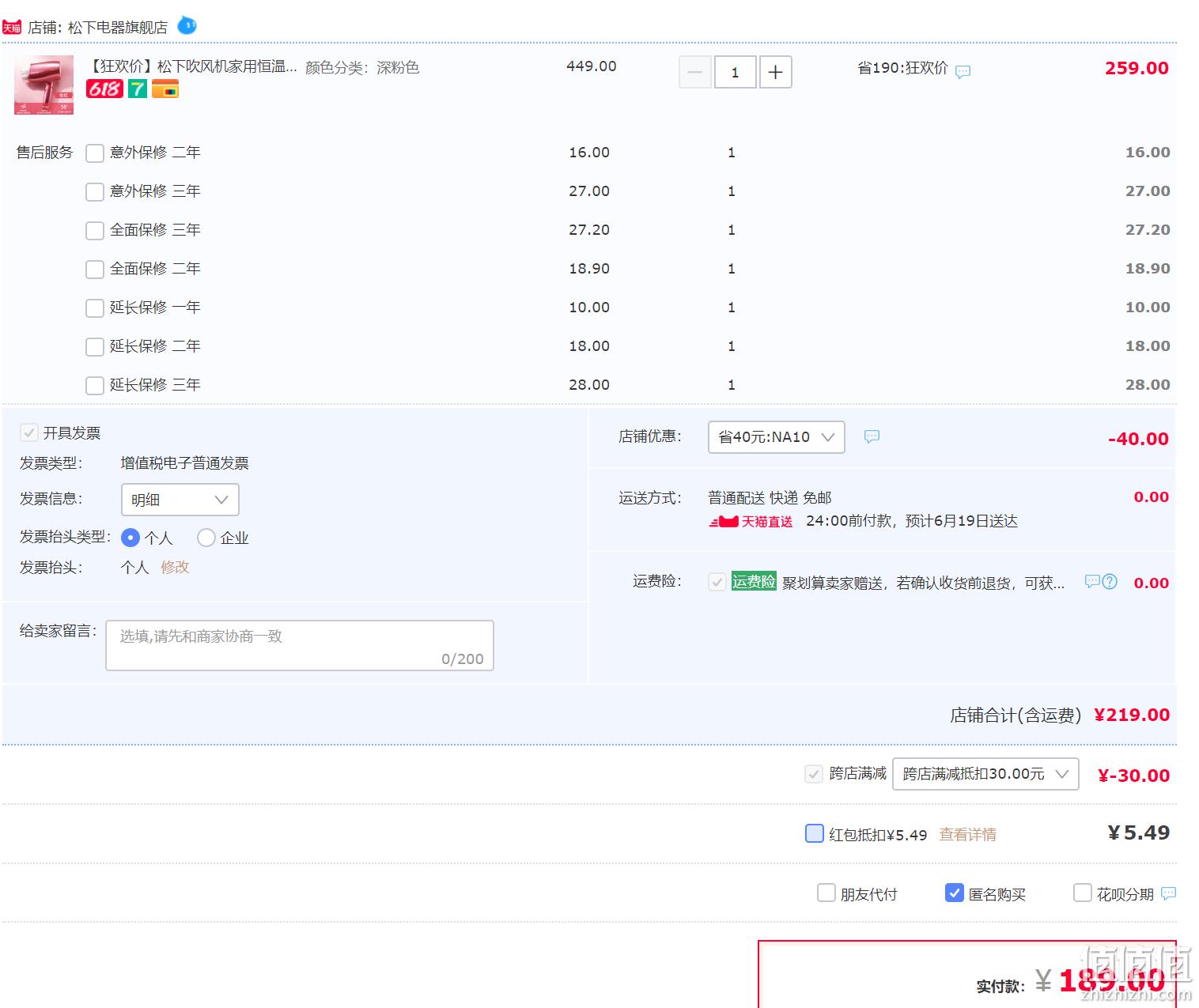Image resolution: width=1199 pixels, height=1008 pixels.
Task: Click the 27.20 price in 全面保修 三年 row
Action: (589, 229)
